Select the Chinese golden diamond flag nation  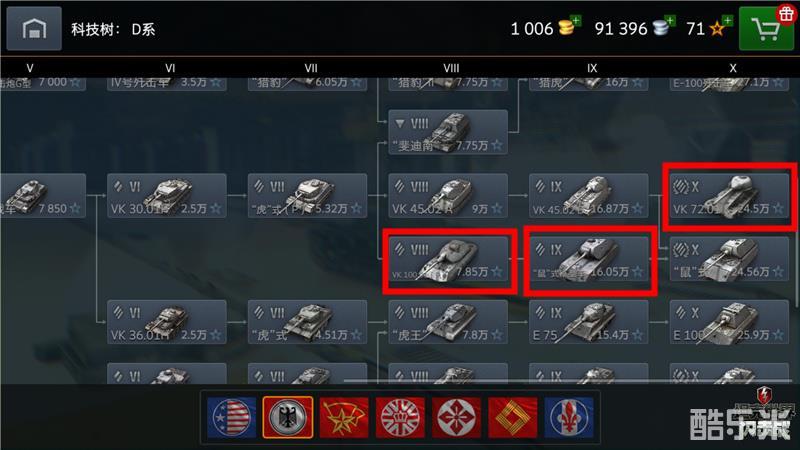[x=513, y=417]
